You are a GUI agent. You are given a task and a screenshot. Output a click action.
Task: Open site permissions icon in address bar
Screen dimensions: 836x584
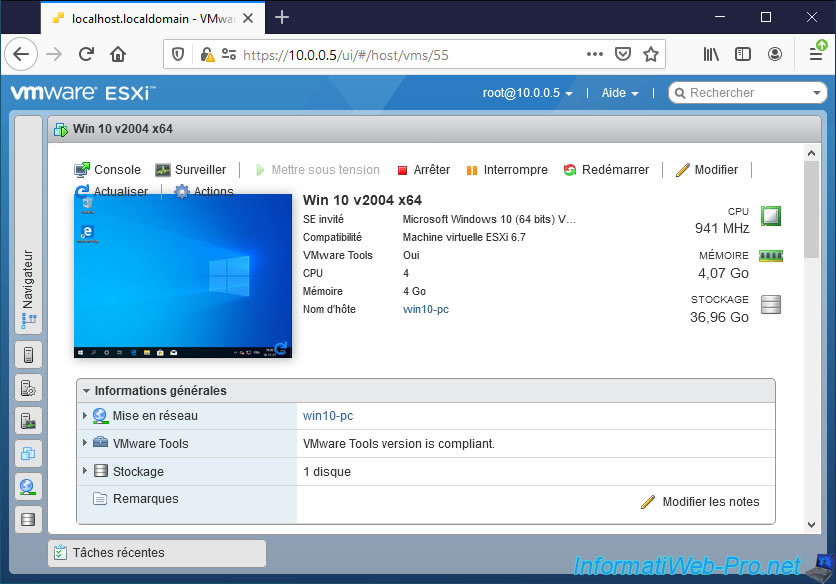click(229, 54)
